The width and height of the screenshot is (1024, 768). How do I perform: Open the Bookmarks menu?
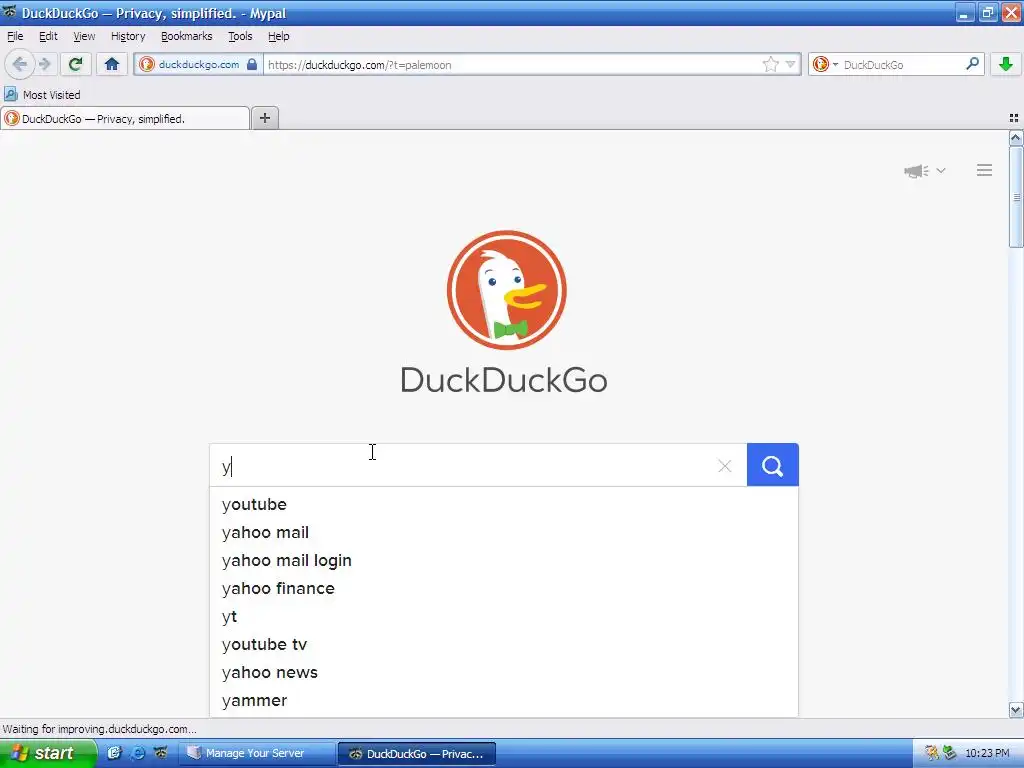(187, 36)
